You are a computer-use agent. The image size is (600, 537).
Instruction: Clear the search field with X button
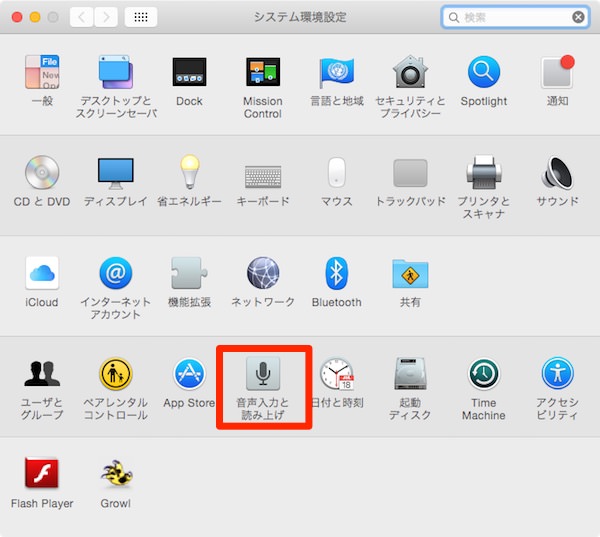point(578,17)
